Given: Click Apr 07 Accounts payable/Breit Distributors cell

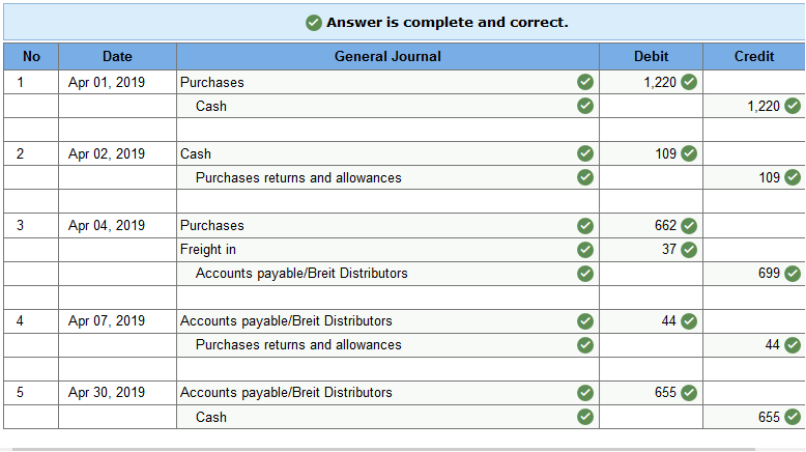Looking at the screenshot, I should [x=388, y=321].
